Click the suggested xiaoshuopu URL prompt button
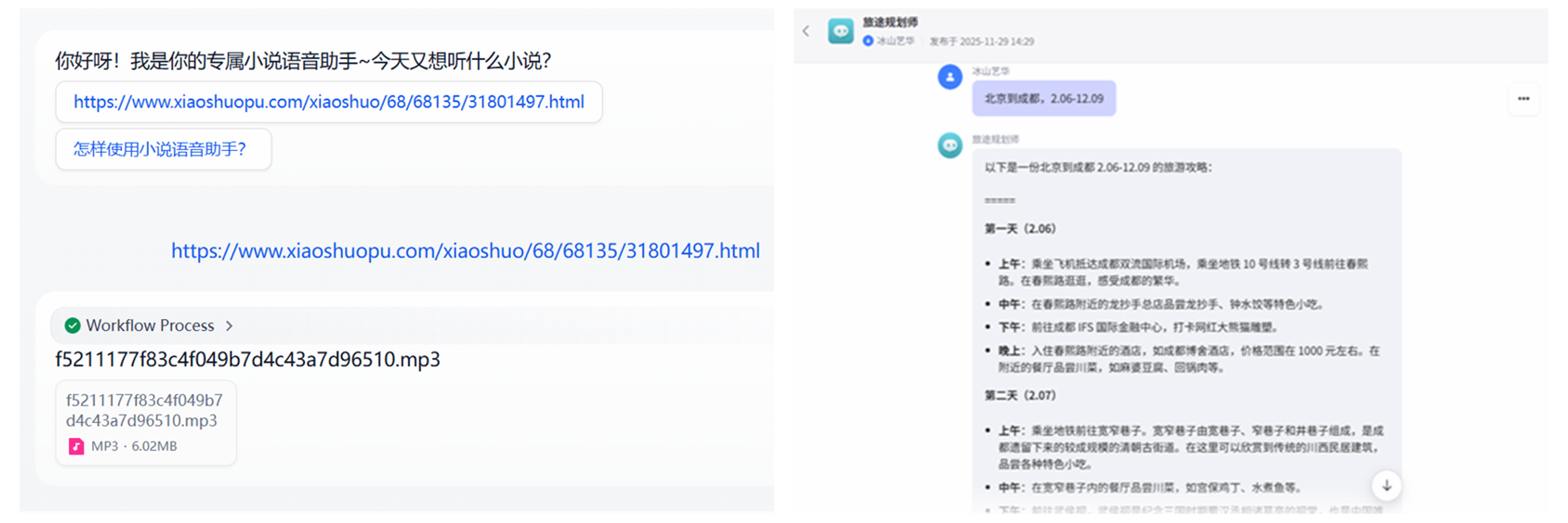1568x523 pixels. click(x=329, y=102)
